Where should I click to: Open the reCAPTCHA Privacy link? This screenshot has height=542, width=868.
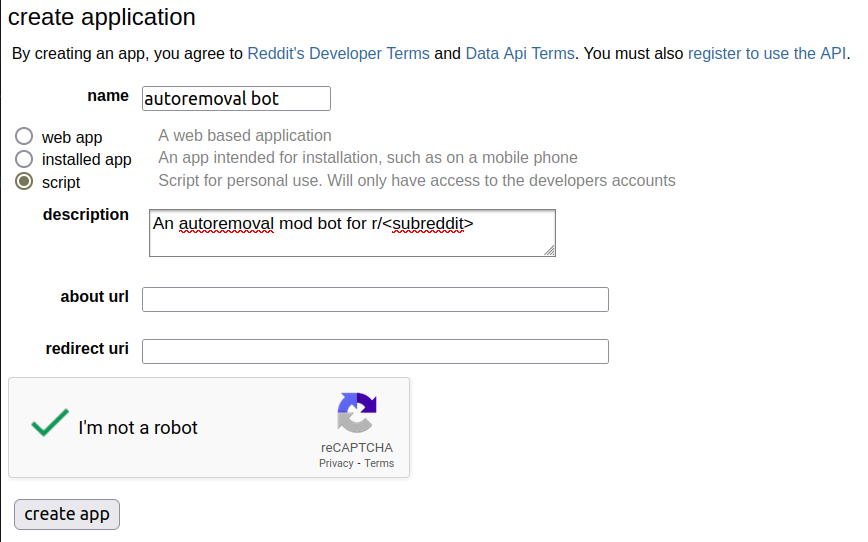(336, 463)
